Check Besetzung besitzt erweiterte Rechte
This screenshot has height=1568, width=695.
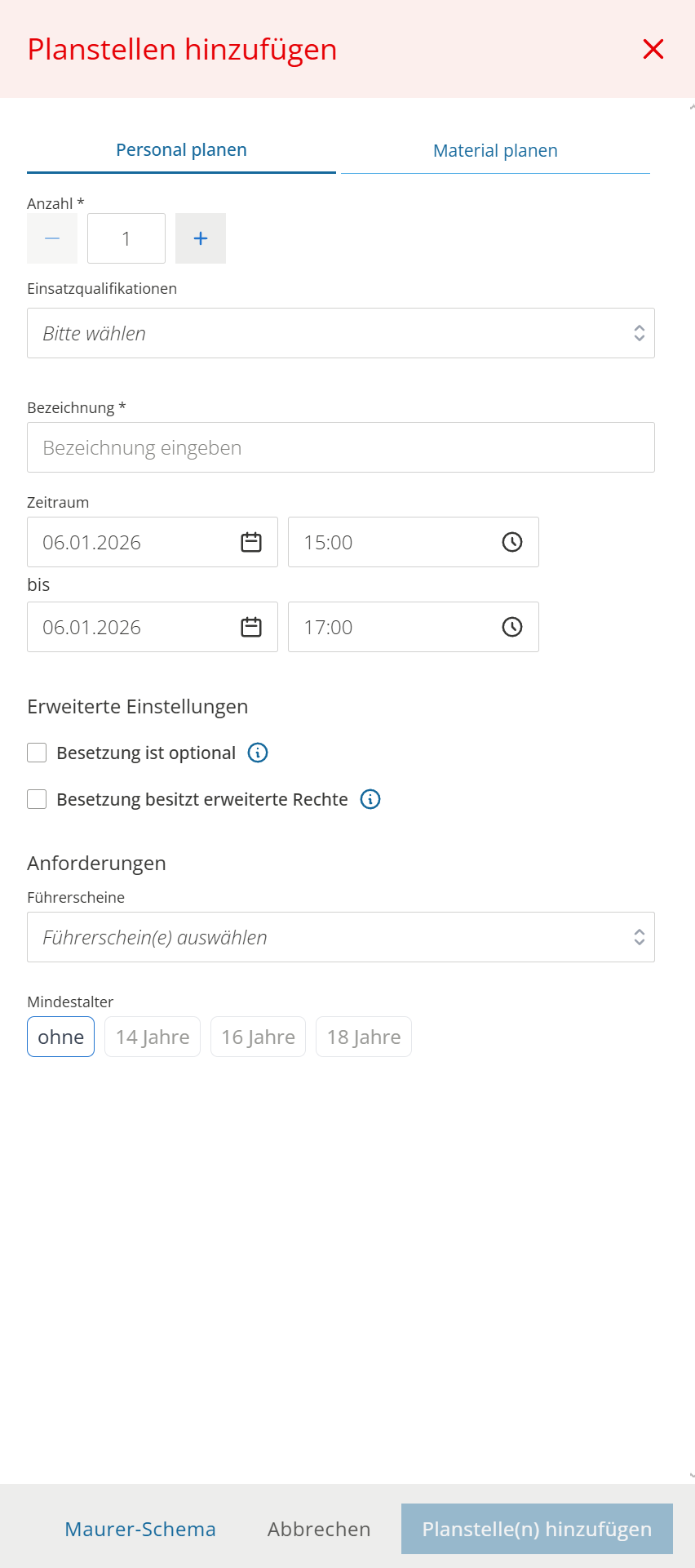click(37, 799)
